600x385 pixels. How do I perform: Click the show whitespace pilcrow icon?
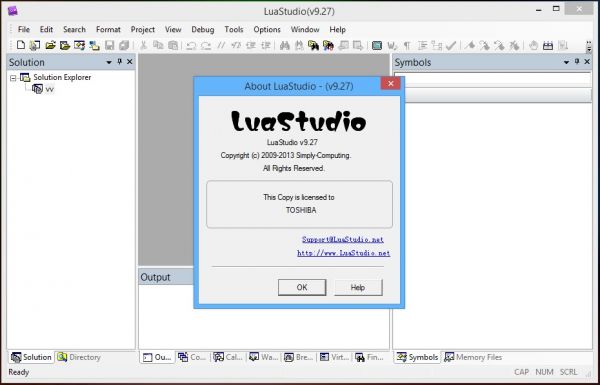coord(407,46)
